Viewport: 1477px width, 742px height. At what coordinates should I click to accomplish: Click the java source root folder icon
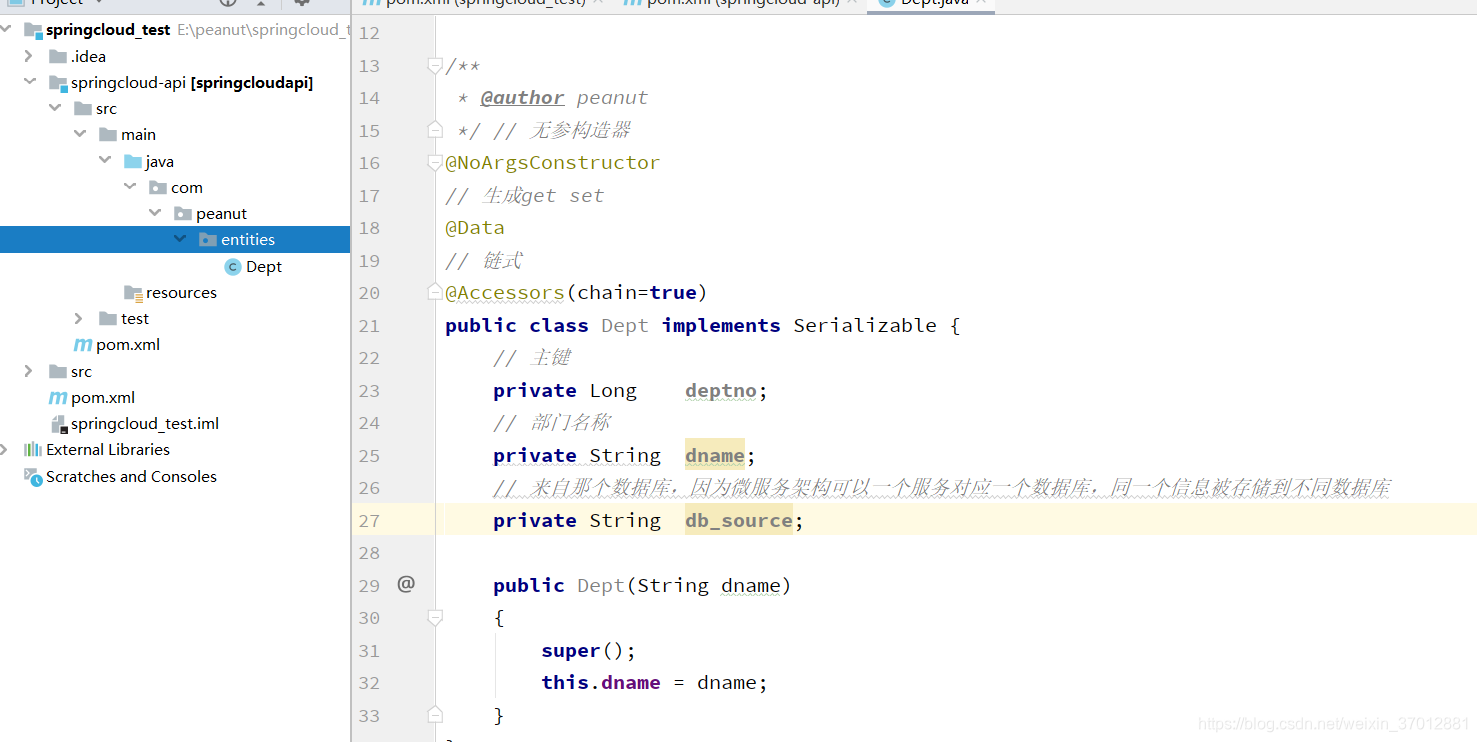tap(133, 161)
